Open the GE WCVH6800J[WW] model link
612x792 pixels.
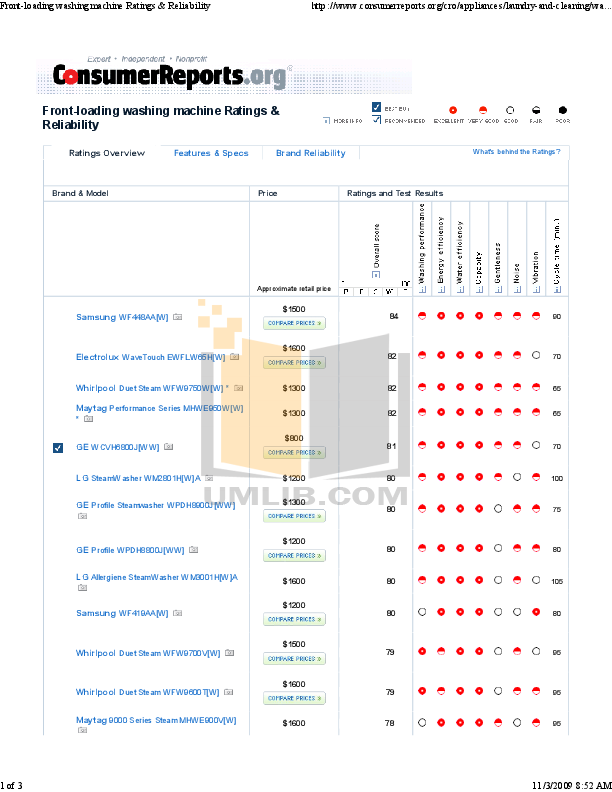118,447
